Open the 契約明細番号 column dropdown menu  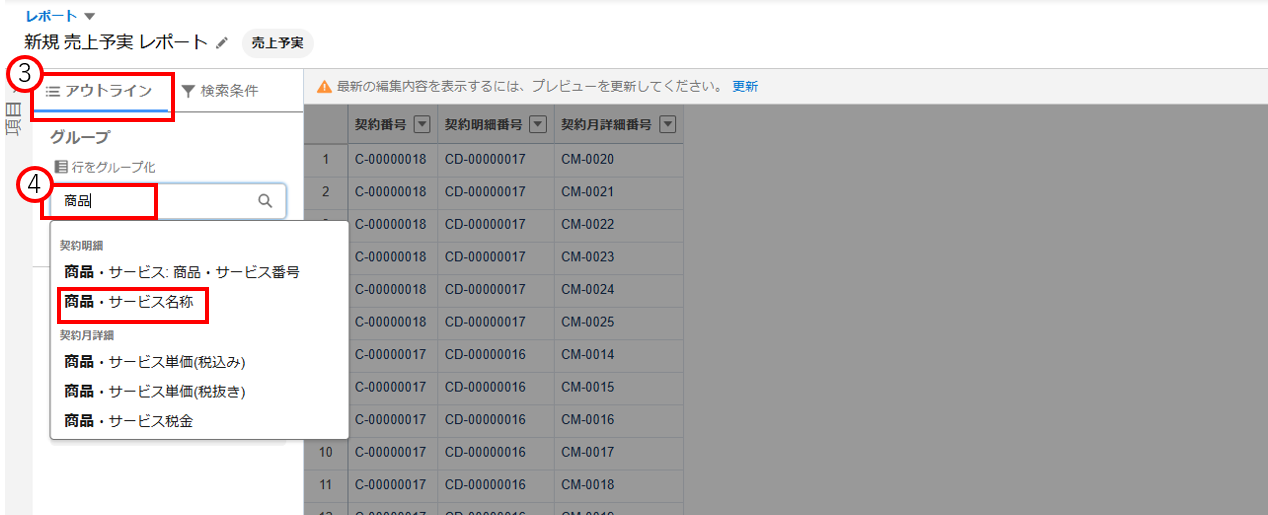[x=538, y=125]
